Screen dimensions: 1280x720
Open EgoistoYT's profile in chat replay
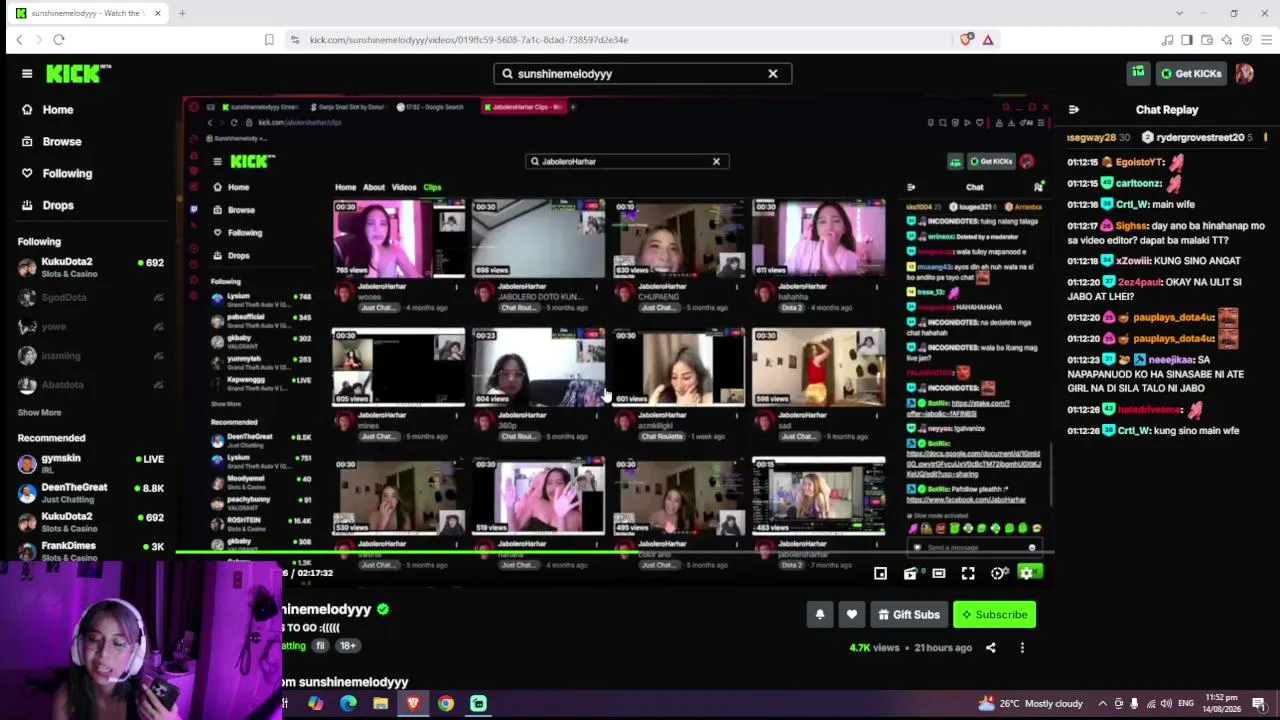click(1140, 162)
